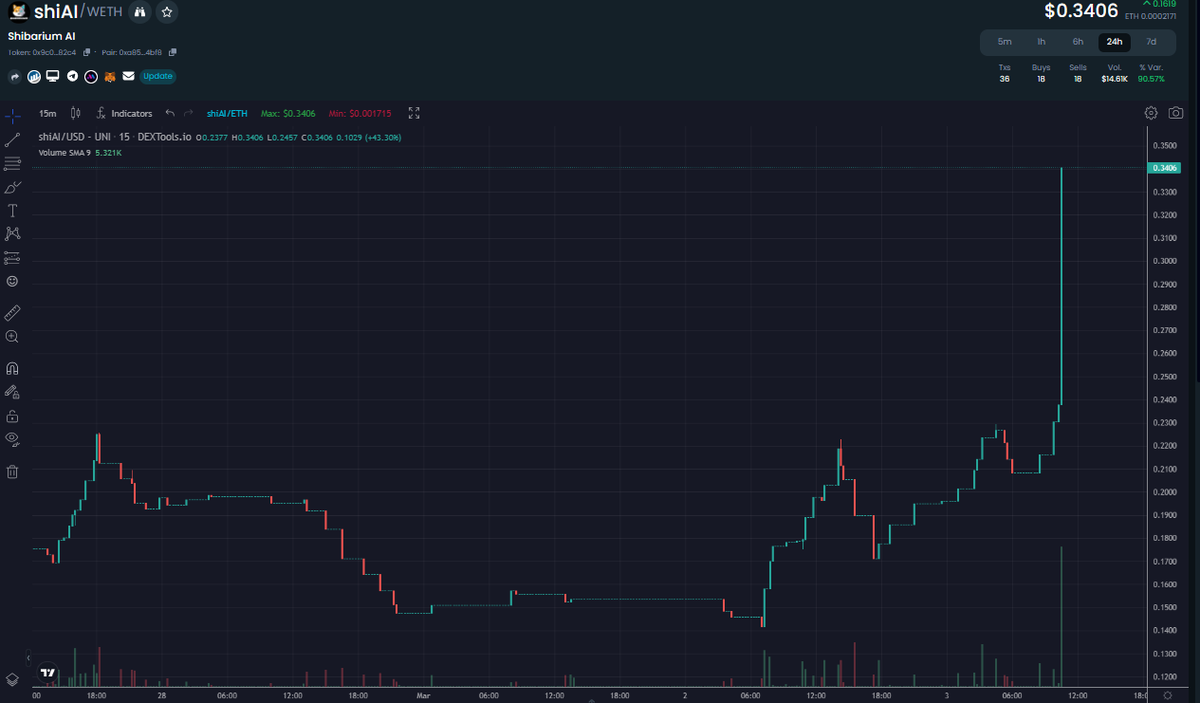Select the 7d stats tab

1151,42
